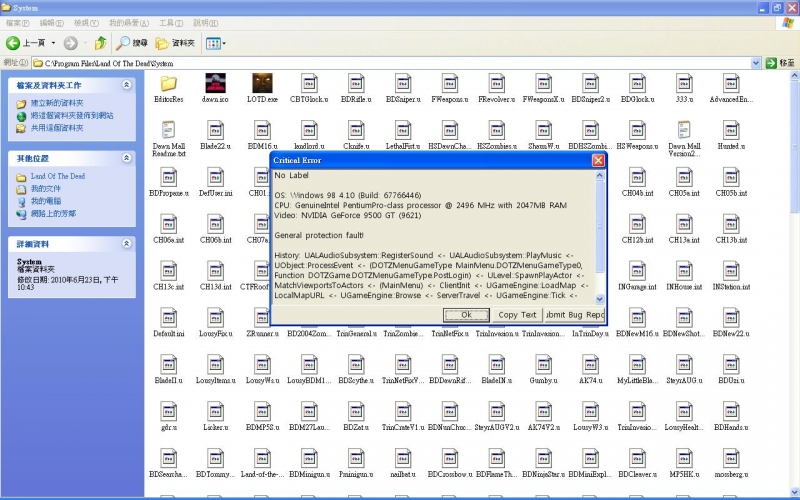
Task: Open the LOTD.exe game icon
Action: coord(262,83)
